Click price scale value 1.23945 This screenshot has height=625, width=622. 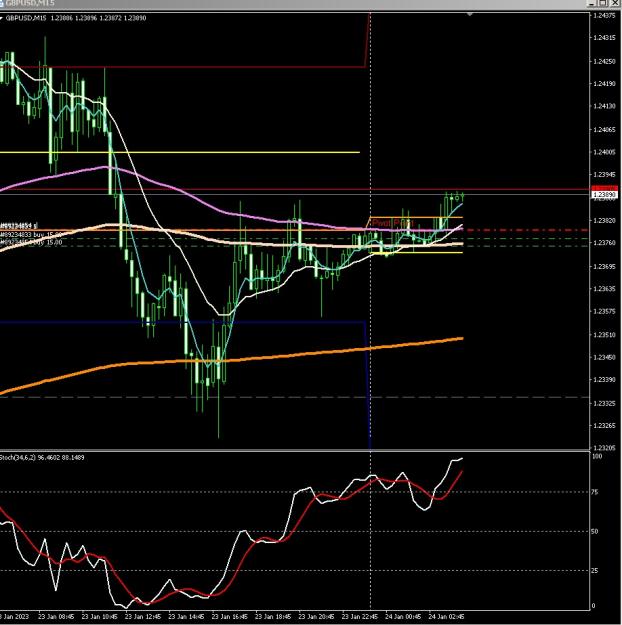604,175
